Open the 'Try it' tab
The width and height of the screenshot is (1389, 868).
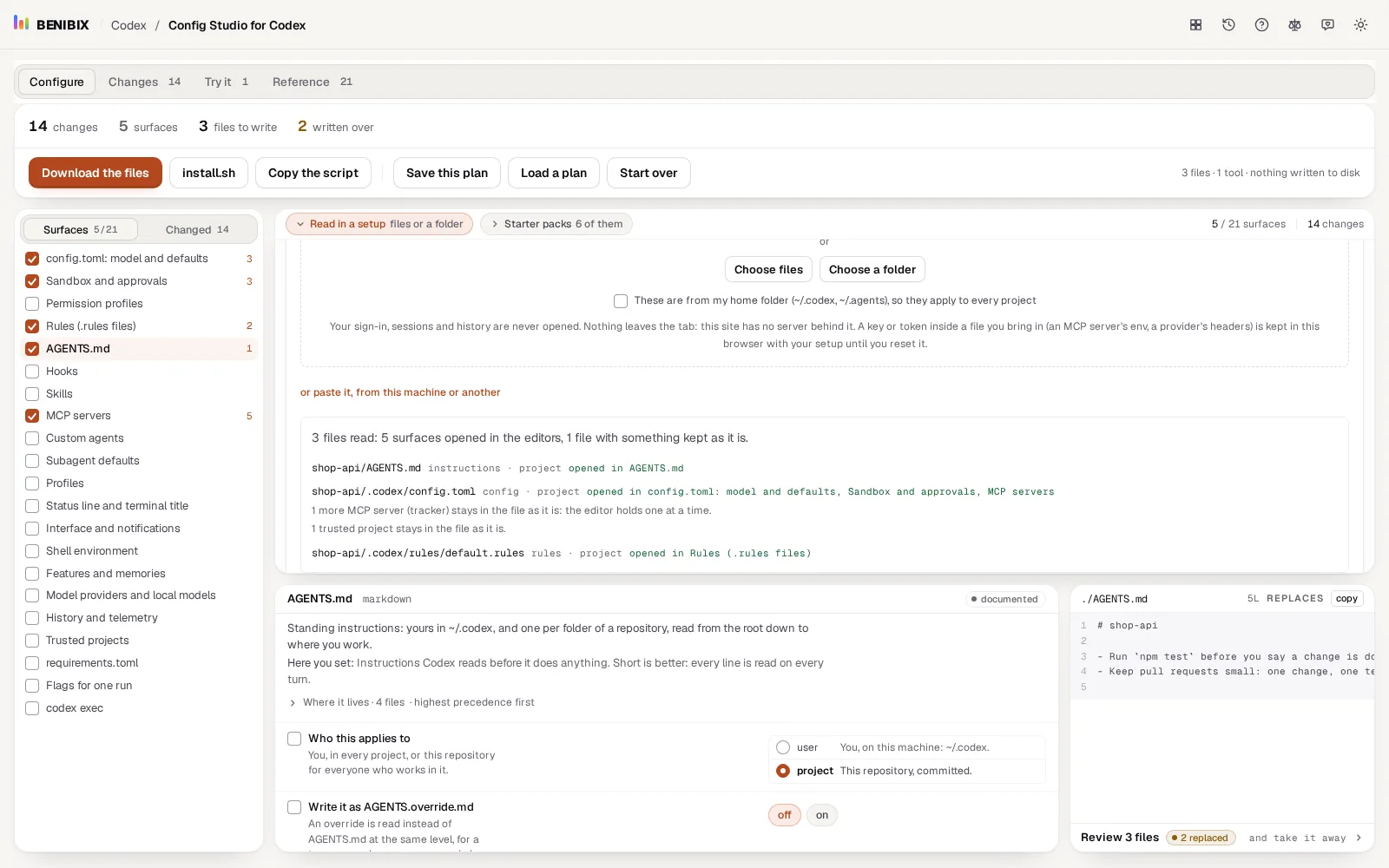click(226, 82)
